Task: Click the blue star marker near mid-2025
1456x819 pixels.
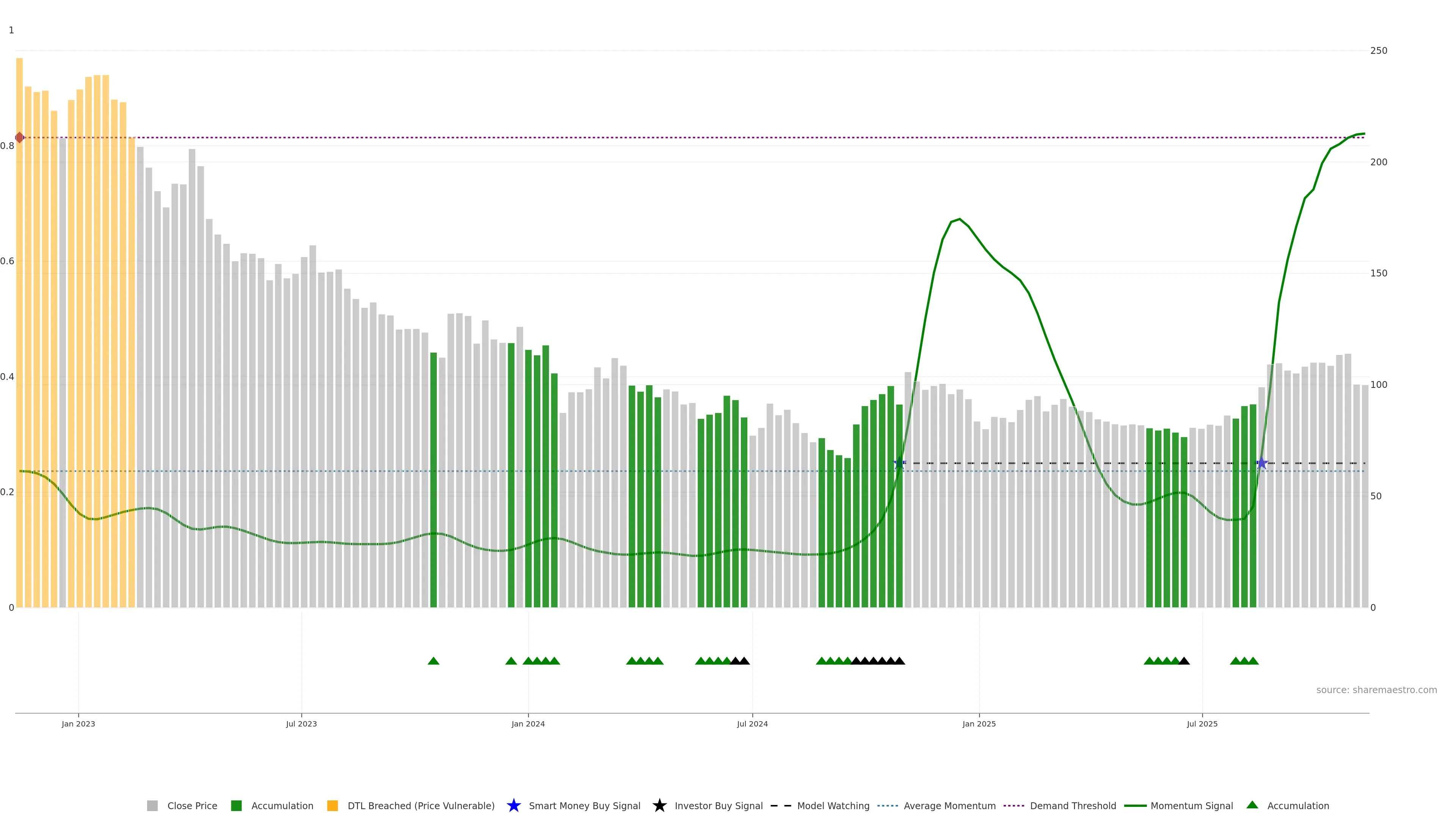Action: [x=1261, y=463]
